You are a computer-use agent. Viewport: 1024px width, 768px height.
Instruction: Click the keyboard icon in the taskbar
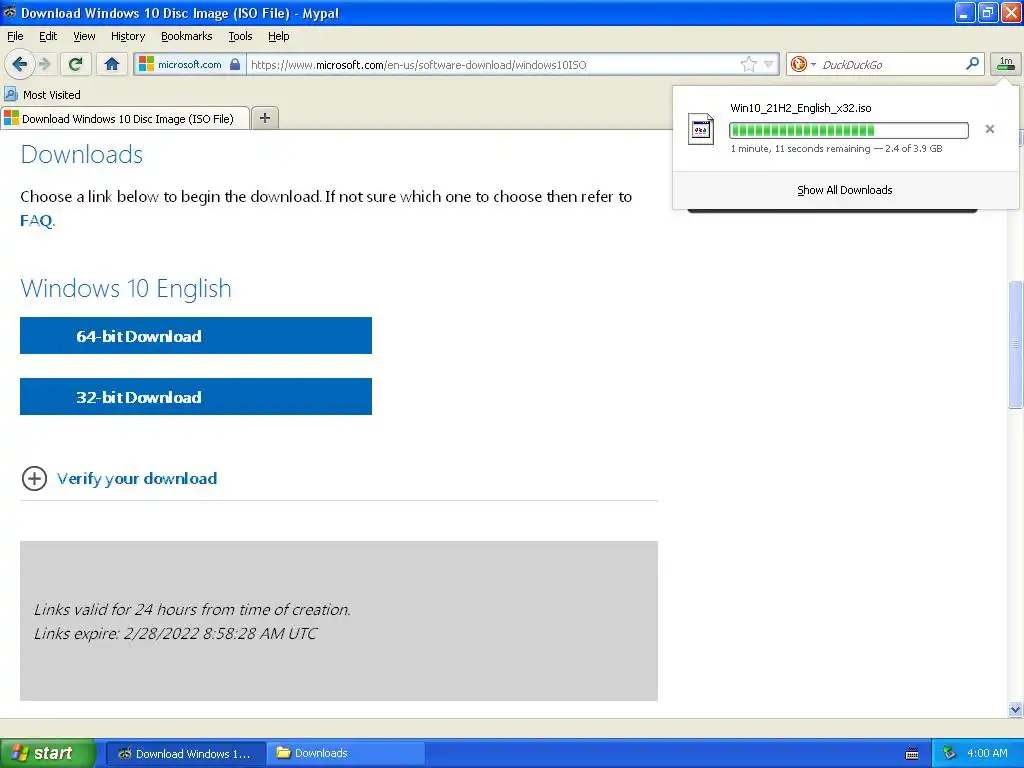click(912, 754)
